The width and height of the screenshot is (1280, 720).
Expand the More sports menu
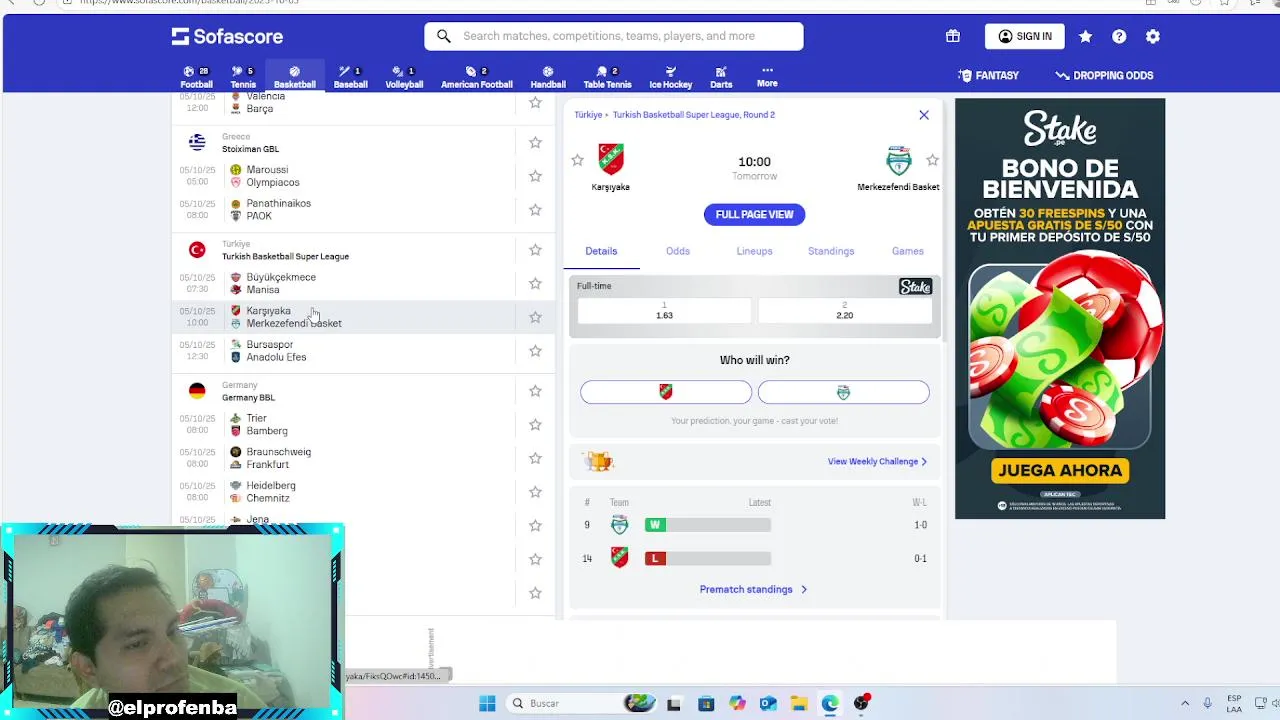(x=767, y=77)
